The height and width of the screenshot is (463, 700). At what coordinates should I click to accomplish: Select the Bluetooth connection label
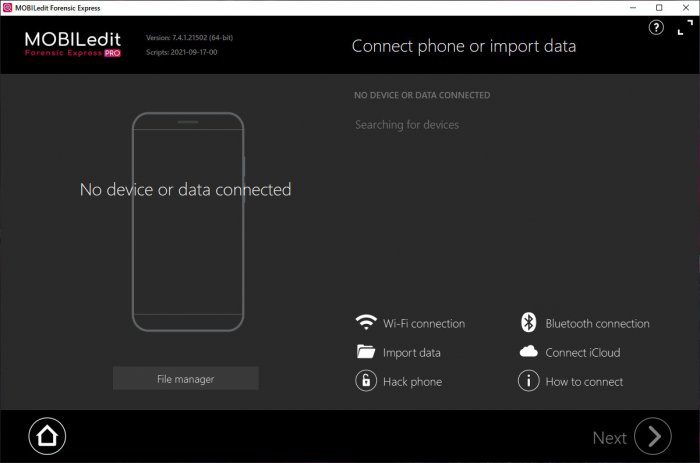[x=597, y=323]
